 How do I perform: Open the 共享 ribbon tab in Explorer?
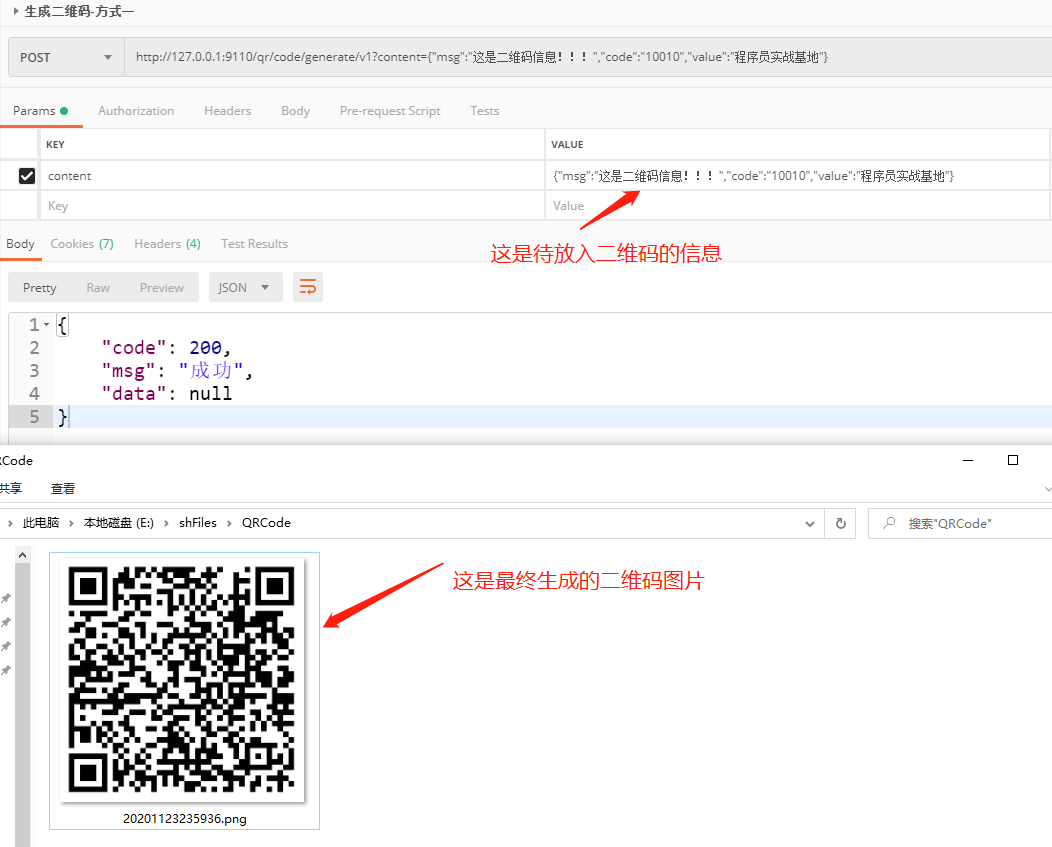coord(11,489)
